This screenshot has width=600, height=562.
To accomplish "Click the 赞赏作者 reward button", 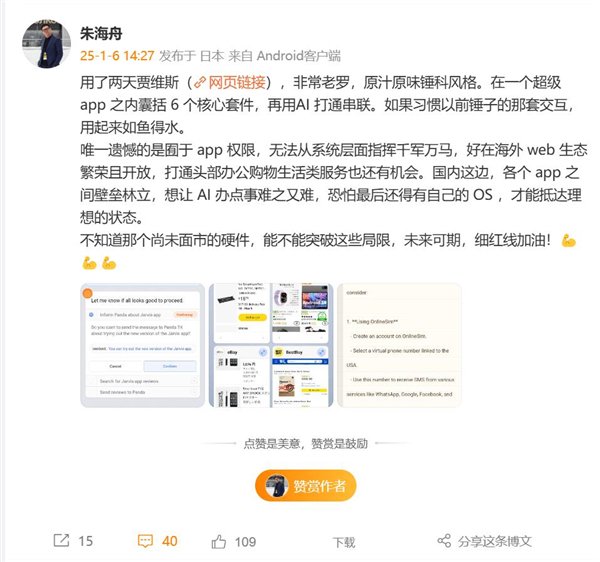I will [305, 486].
